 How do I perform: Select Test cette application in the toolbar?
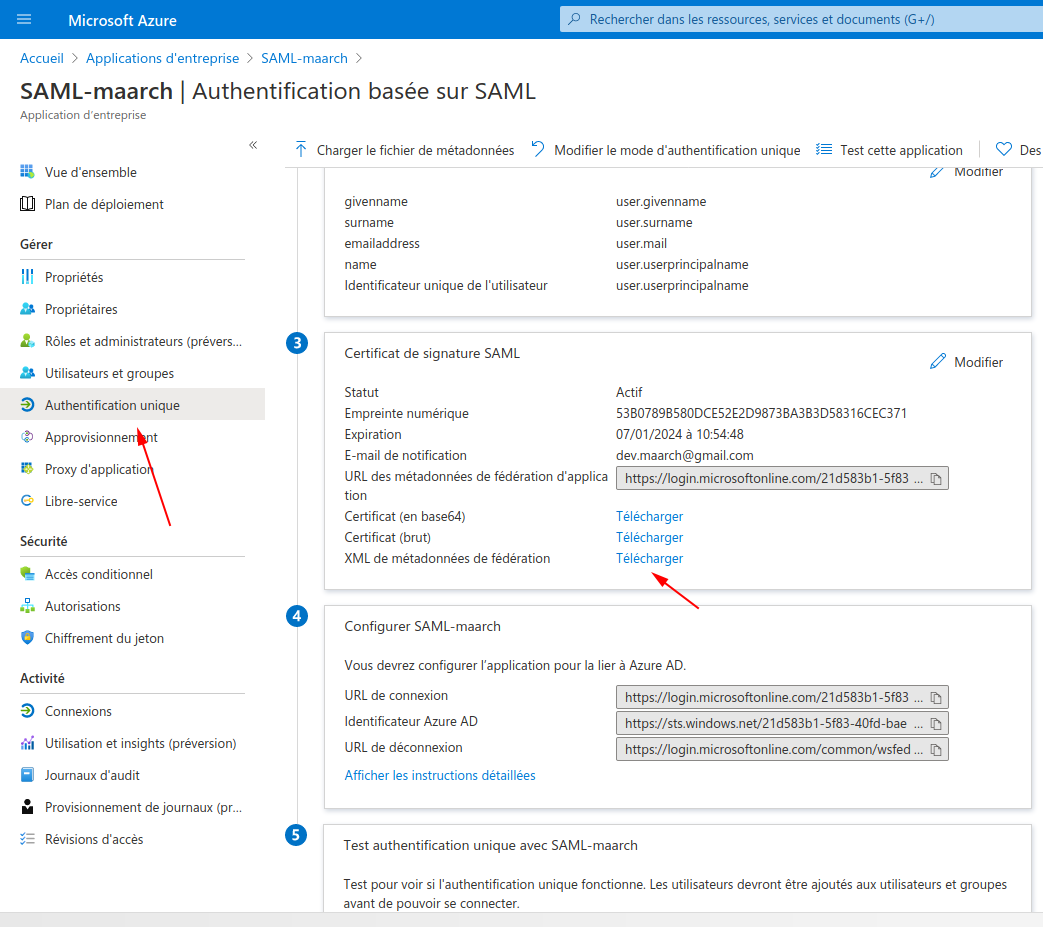[x=889, y=149]
